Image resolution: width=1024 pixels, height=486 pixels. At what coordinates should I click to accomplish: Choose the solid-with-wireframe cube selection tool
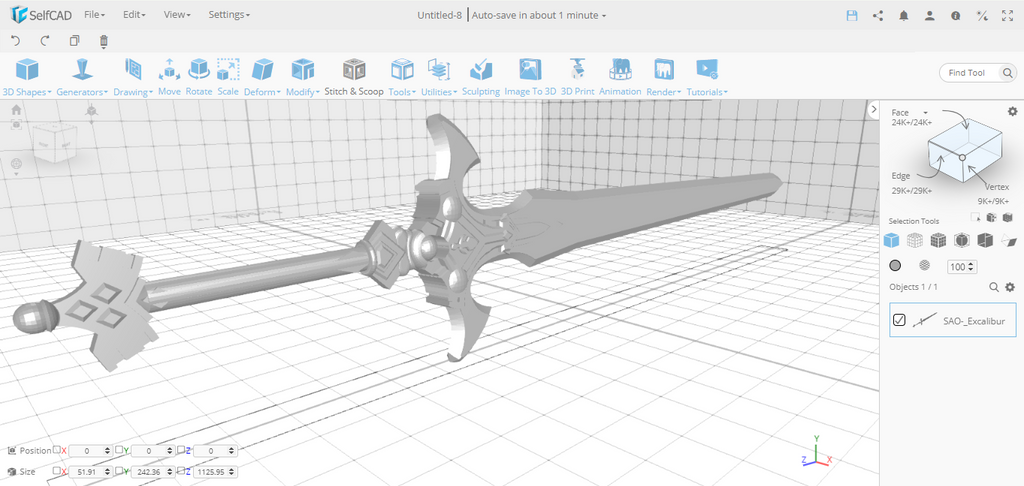pos(938,240)
